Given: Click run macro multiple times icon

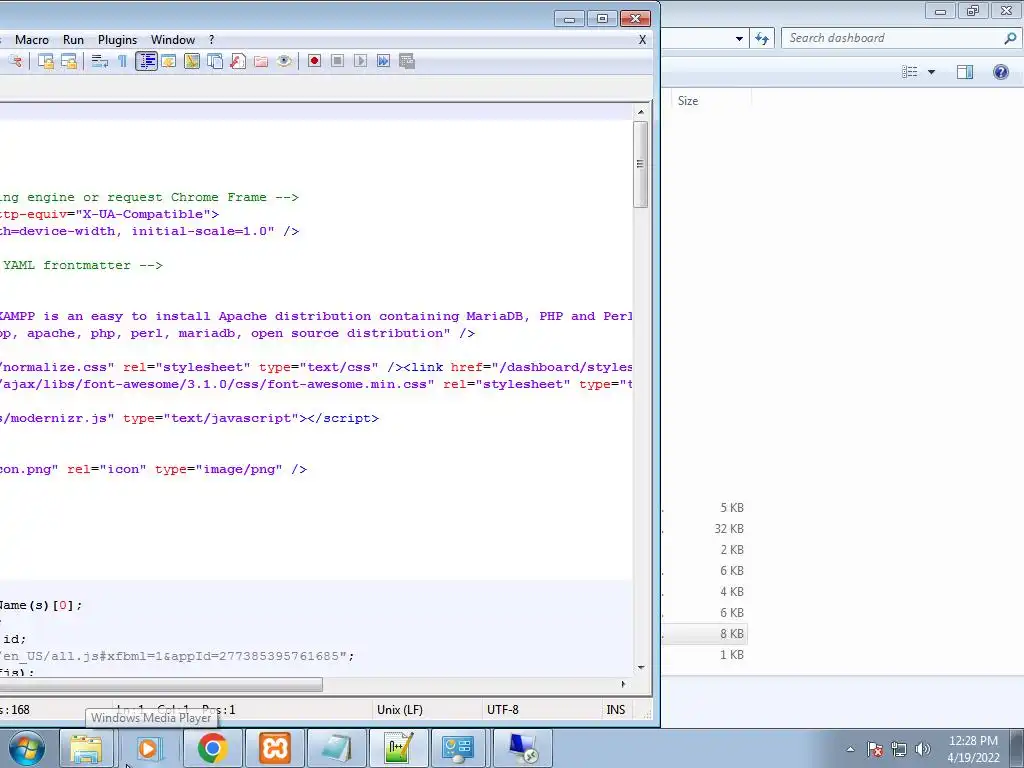Looking at the screenshot, I should click(x=383, y=61).
